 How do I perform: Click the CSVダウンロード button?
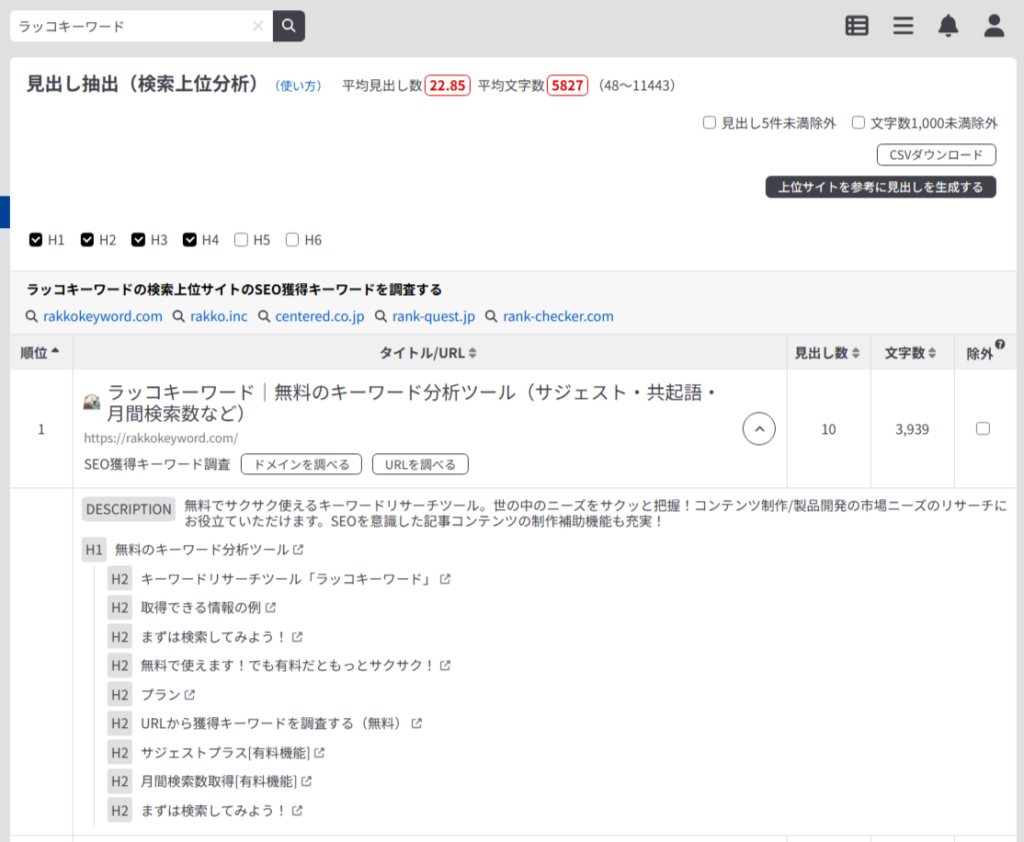click(936, 155)
